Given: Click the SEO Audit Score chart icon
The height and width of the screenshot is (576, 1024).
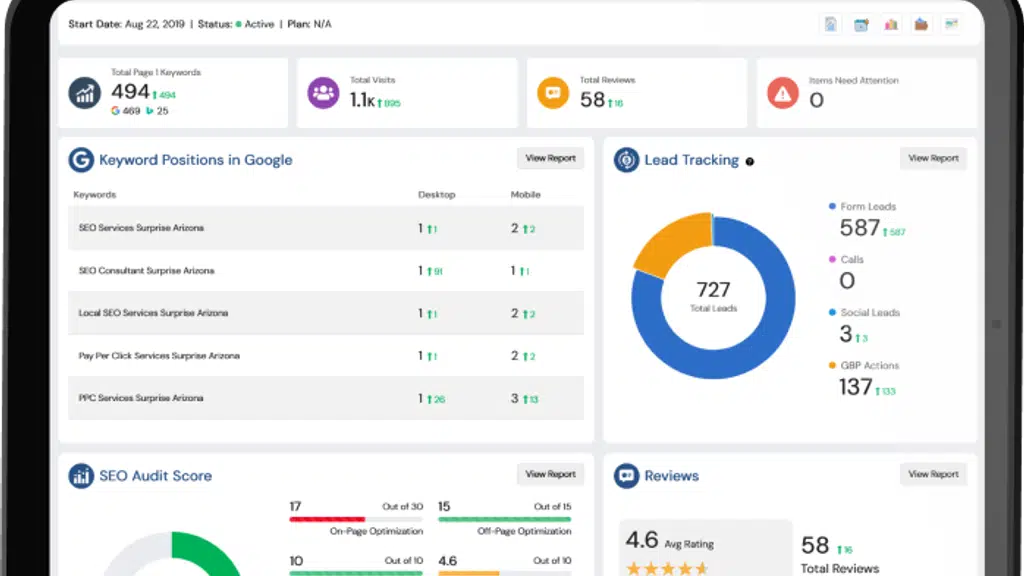Looking at the screenshot, I should coord(81,475).
